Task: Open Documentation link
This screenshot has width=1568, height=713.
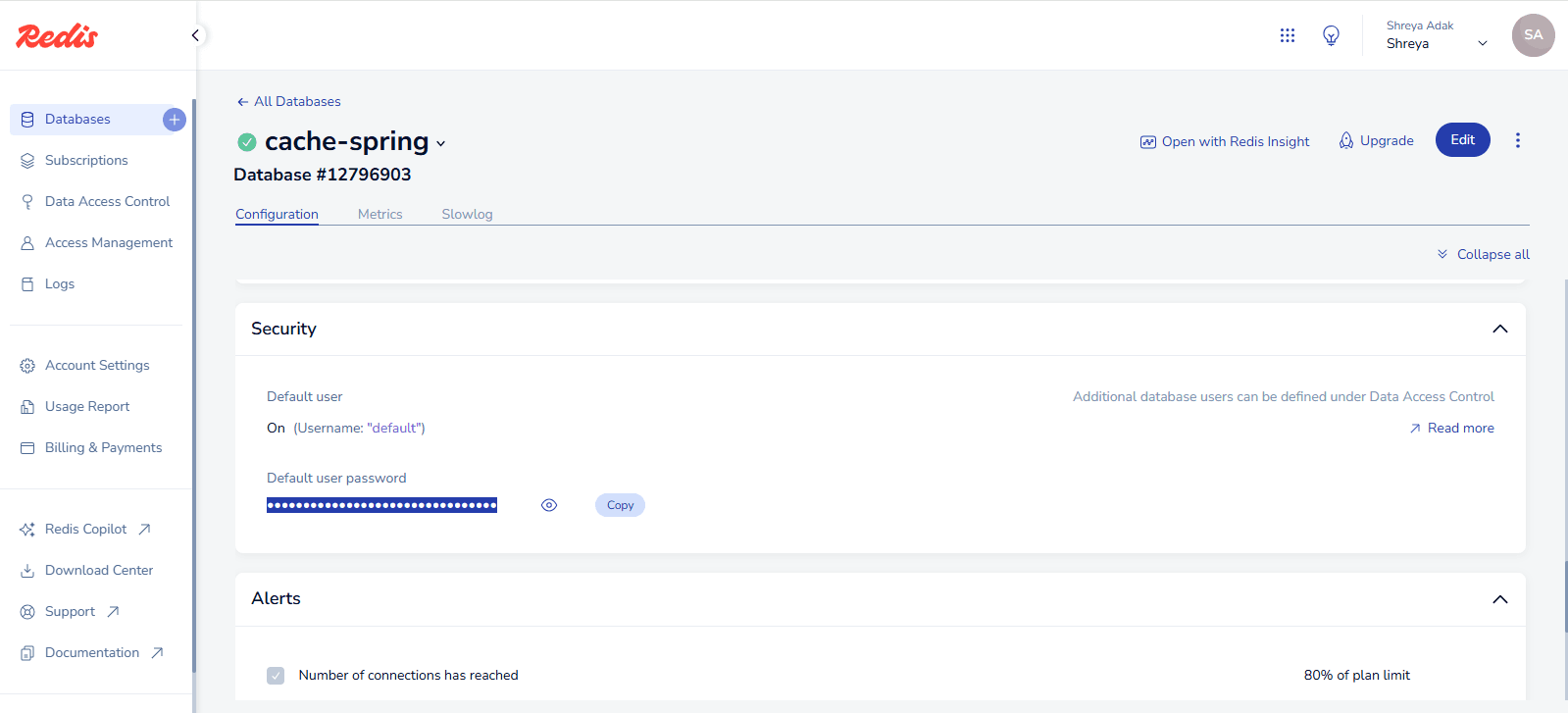Action: coord(92,653)
